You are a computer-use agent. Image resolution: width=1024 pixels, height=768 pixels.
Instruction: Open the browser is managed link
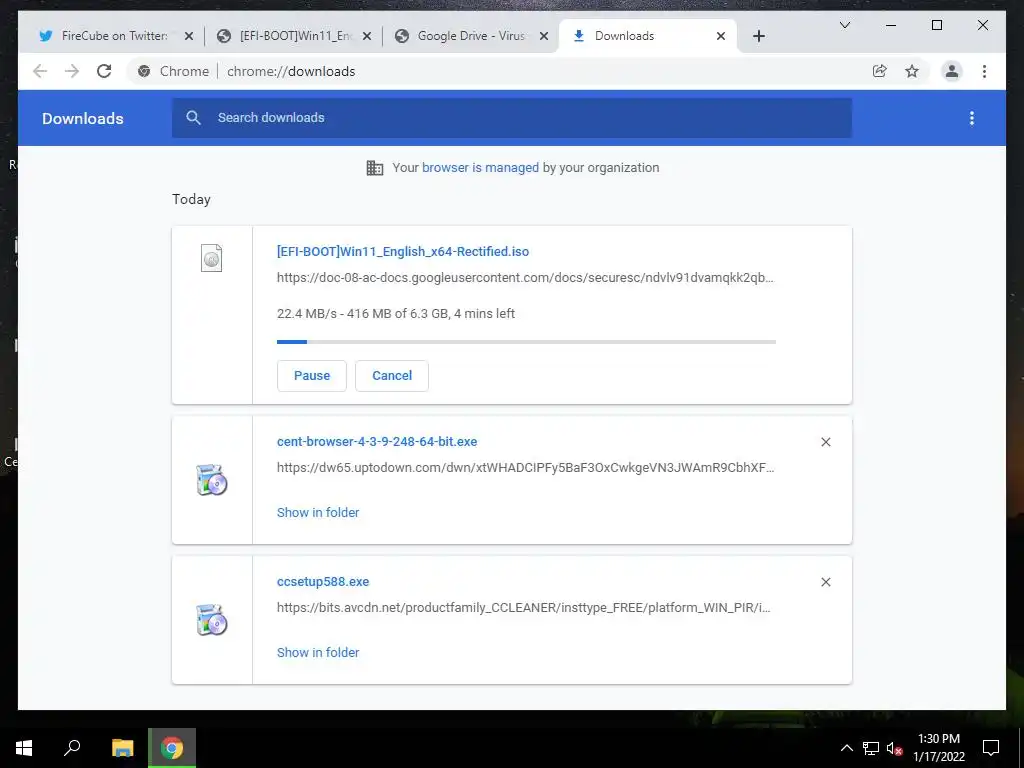coord(480,167)
